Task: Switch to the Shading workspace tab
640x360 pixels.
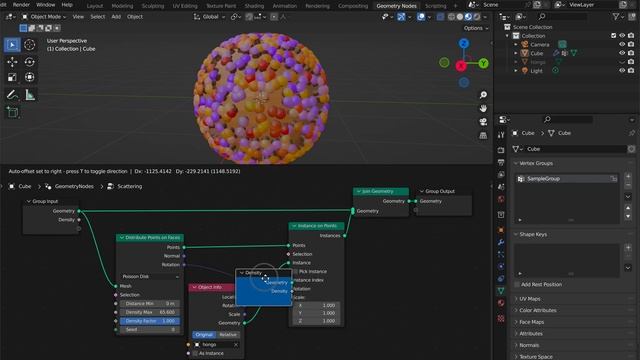Action: (254, 6)
